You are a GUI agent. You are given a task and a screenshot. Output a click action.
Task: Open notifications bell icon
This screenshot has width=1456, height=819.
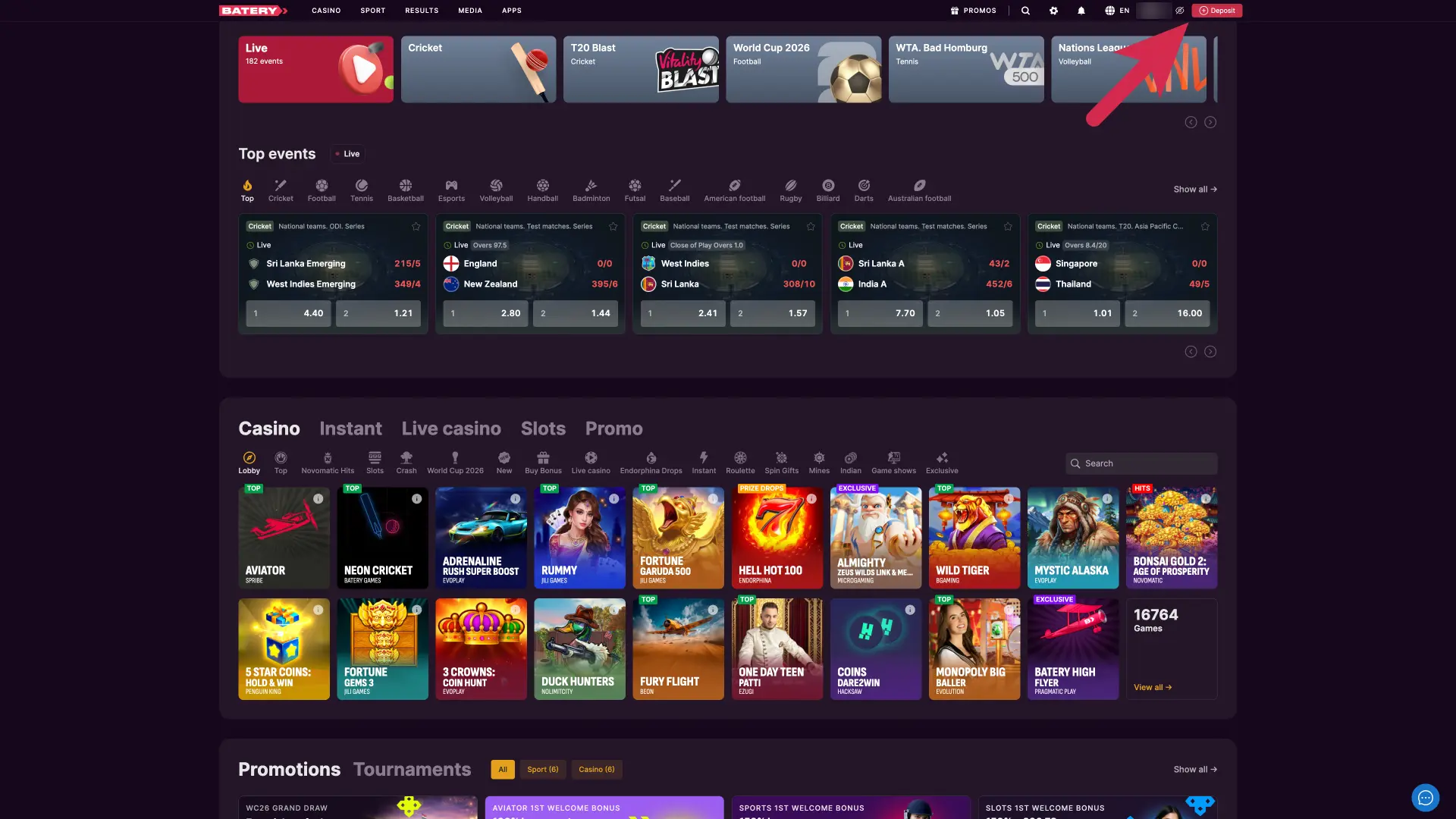click(1081, 11)
